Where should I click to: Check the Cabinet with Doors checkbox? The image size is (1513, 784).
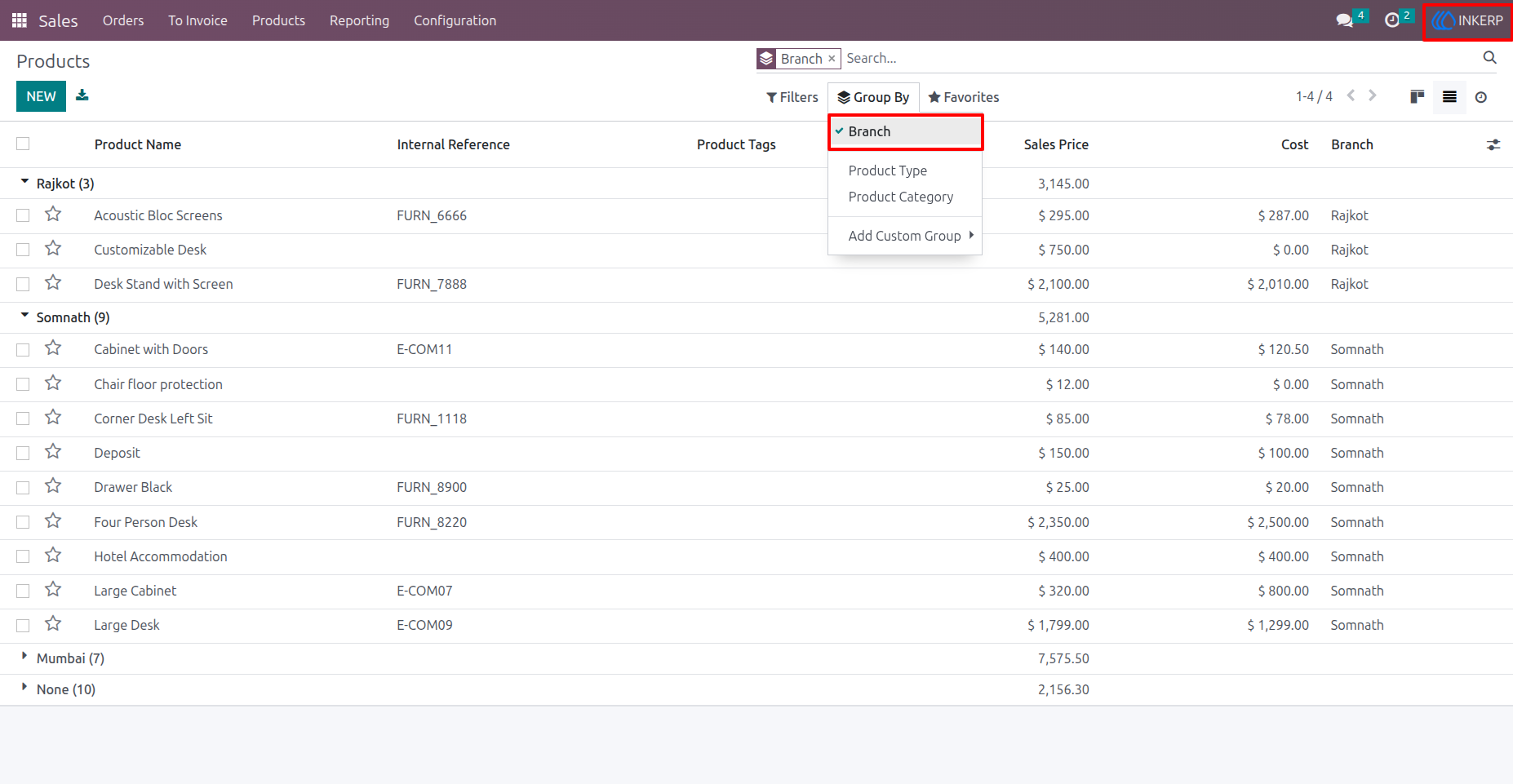click(23, 349)
